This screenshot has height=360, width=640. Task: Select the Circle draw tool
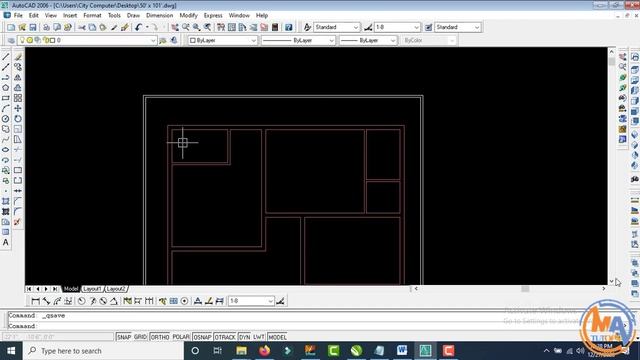(x=6, y=119)
